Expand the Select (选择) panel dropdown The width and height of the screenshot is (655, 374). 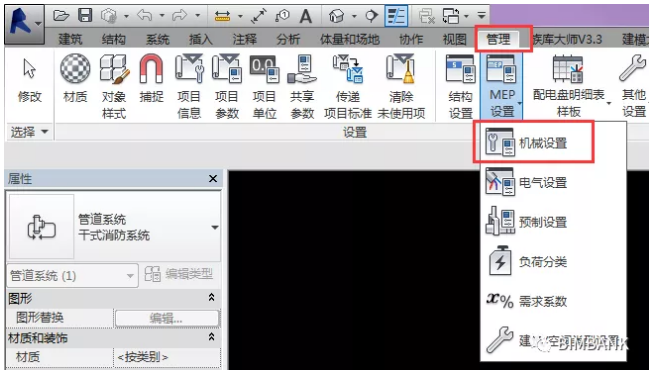(x=29, y=132)
